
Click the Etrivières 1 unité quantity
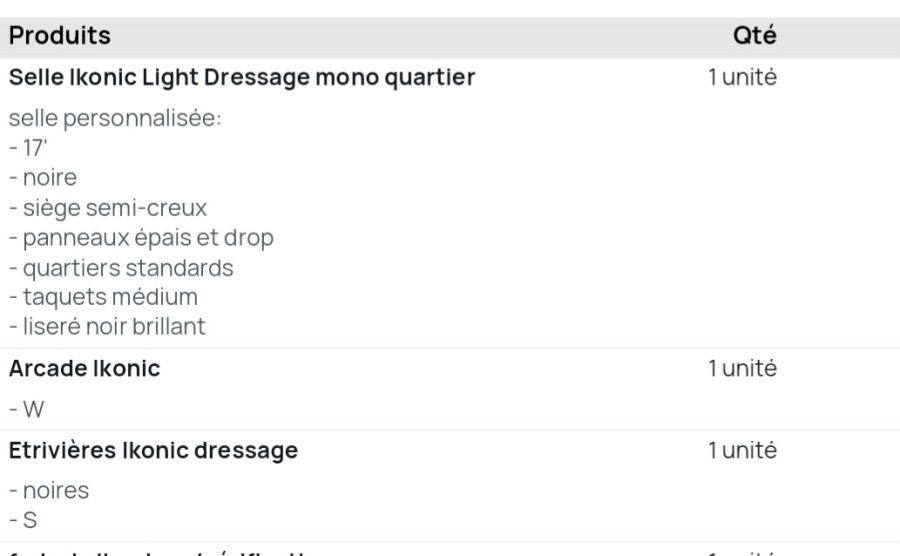pyautogui.click(x=742, y=450)
